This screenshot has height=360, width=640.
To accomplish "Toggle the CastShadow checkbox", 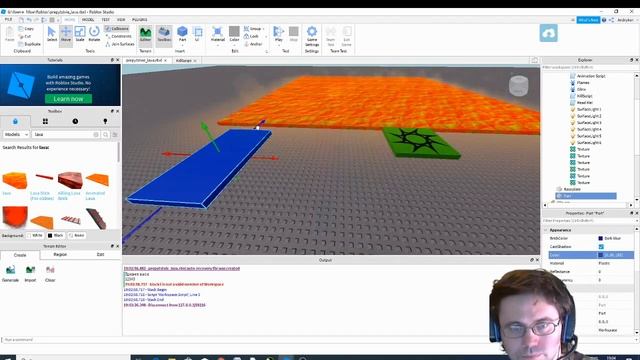I will tap(601, 247).
